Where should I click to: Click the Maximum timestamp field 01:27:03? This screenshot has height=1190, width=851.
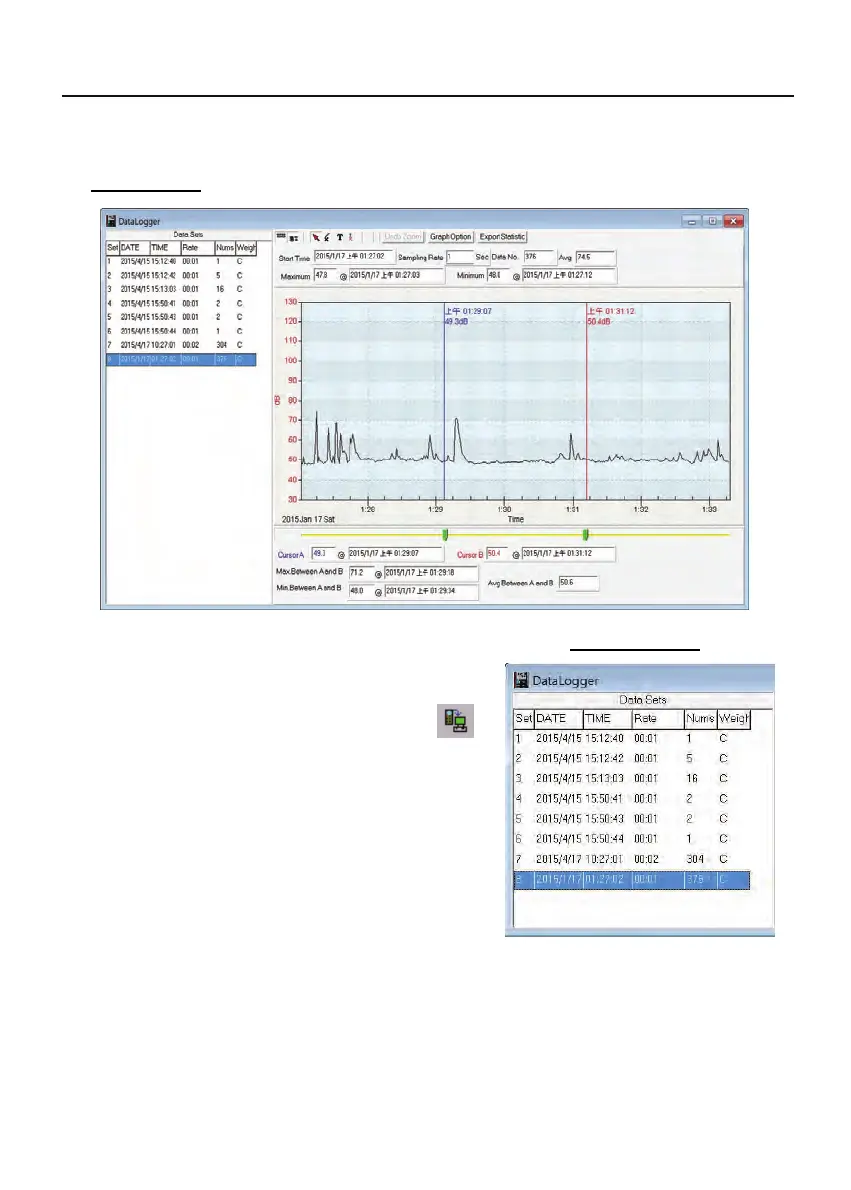[x=396, y=275]
